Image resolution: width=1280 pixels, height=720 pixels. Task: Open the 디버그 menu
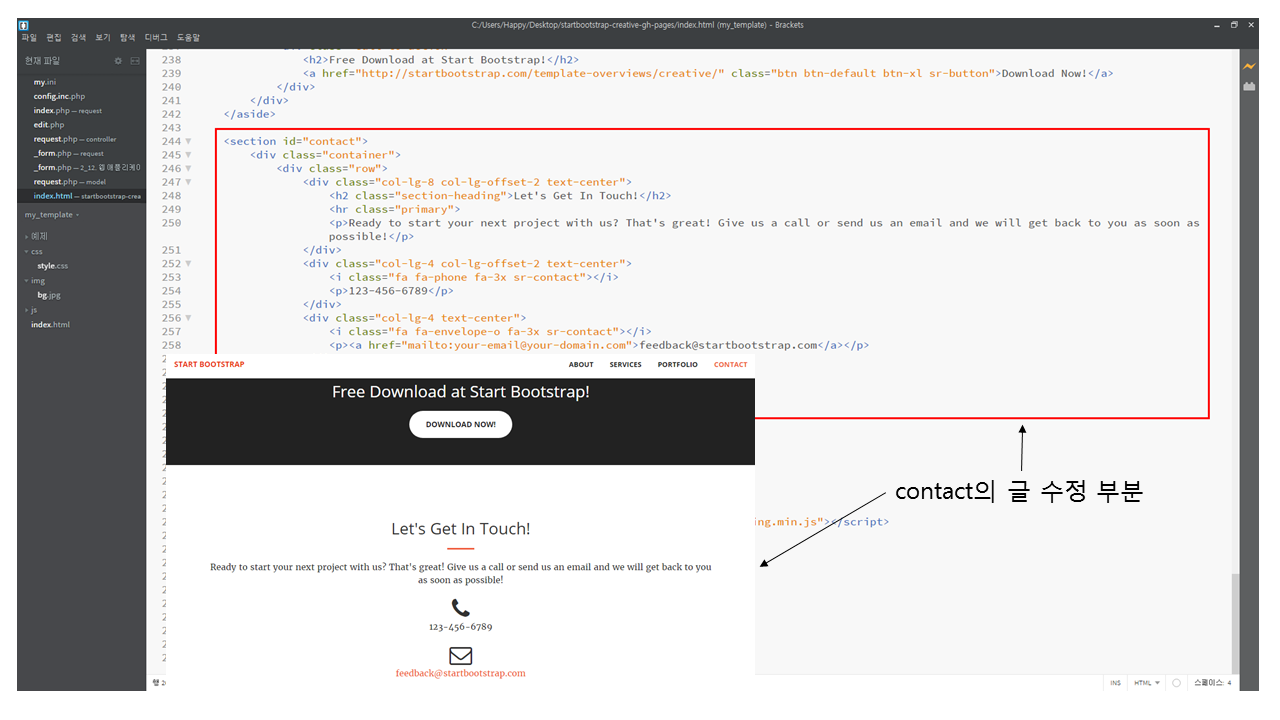(156, 38)
